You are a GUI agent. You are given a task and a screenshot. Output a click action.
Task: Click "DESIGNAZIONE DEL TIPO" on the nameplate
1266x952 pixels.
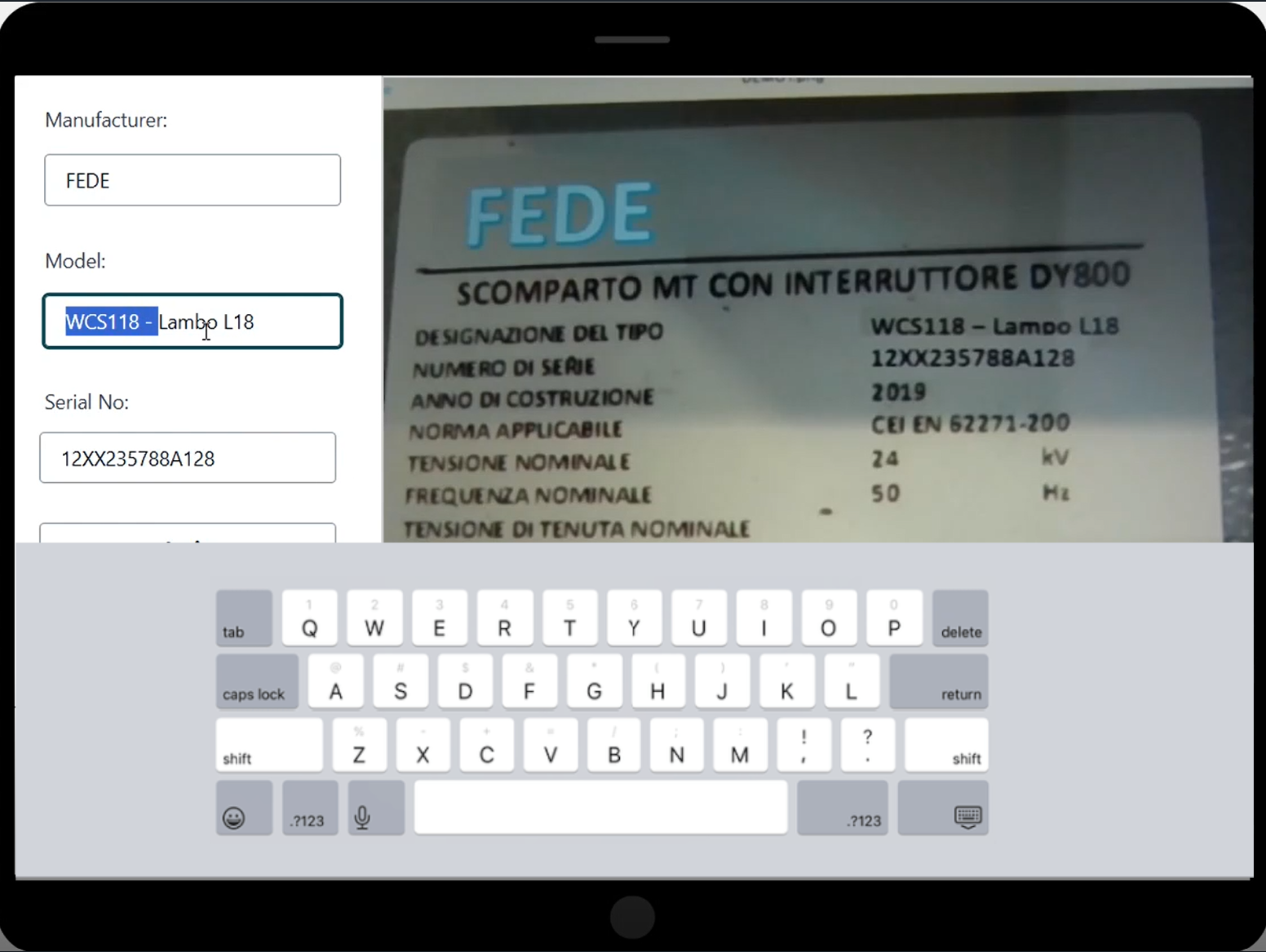pyautogui.click(x=538, y=334)
